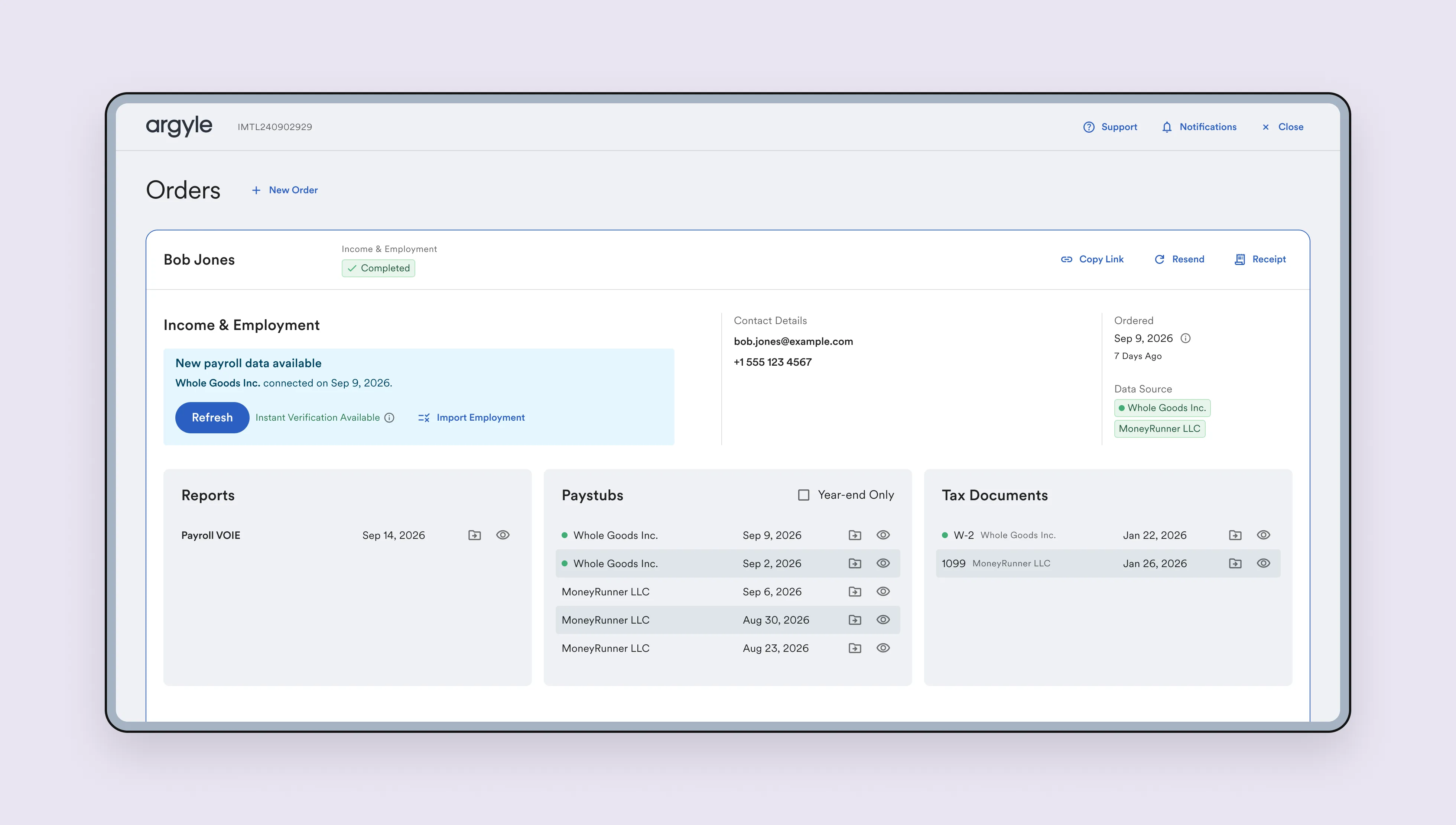The image size is (1456, 825).
Task: Download MoneyRunner LLC Sep 6 paystub
Action: point(855,592)
